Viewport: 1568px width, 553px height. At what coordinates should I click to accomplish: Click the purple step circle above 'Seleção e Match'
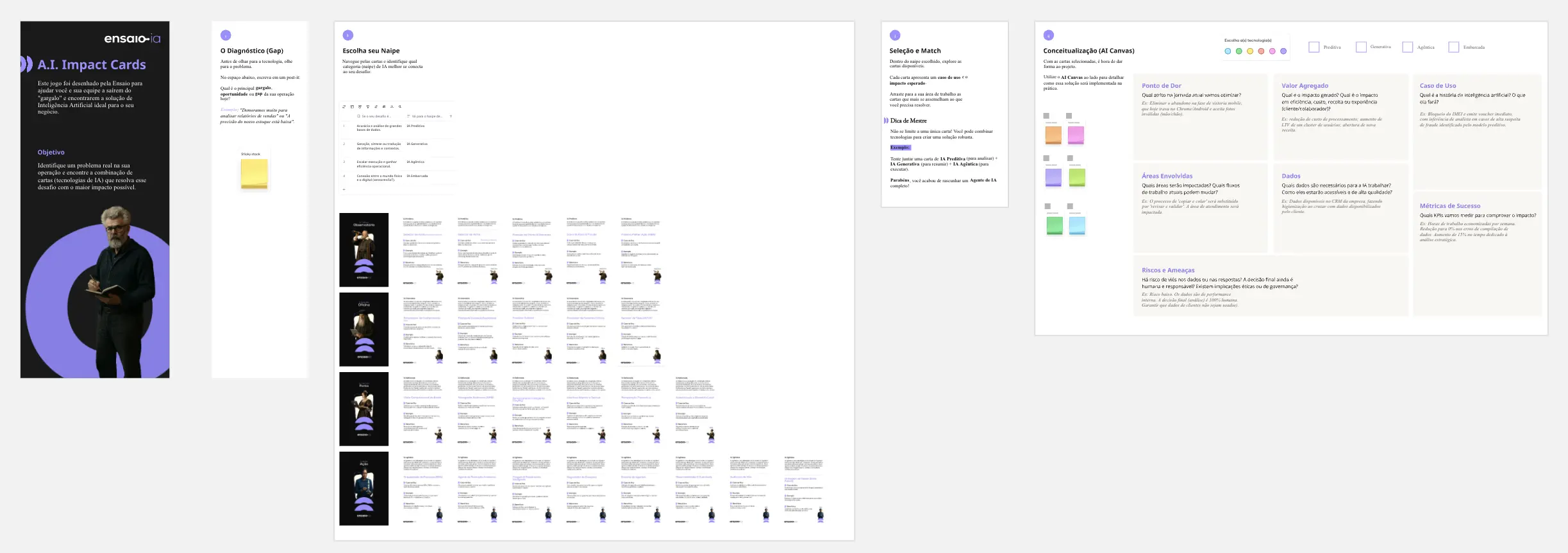[895, 35]
